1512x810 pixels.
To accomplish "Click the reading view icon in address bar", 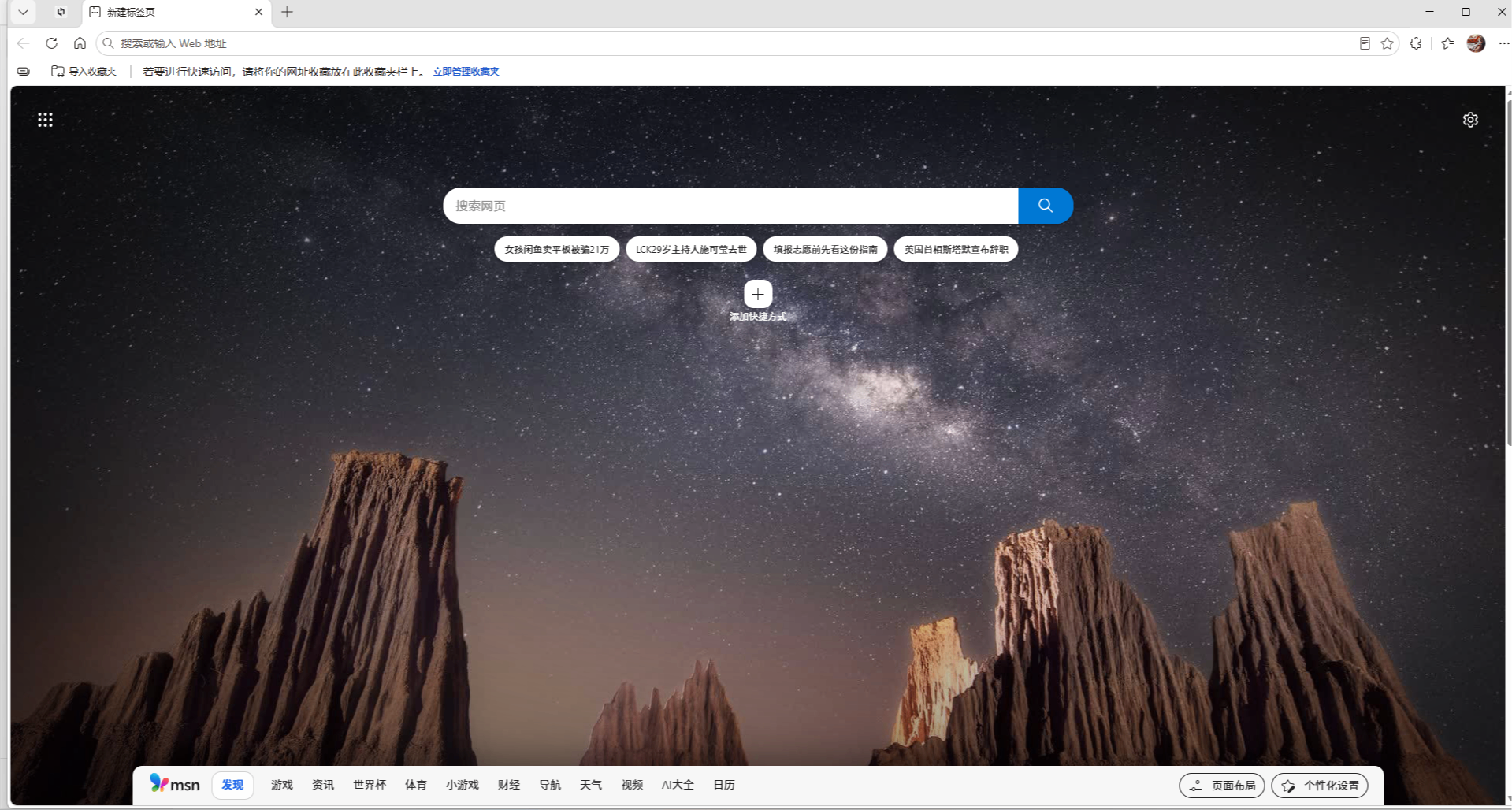I will coord(1365,43).
